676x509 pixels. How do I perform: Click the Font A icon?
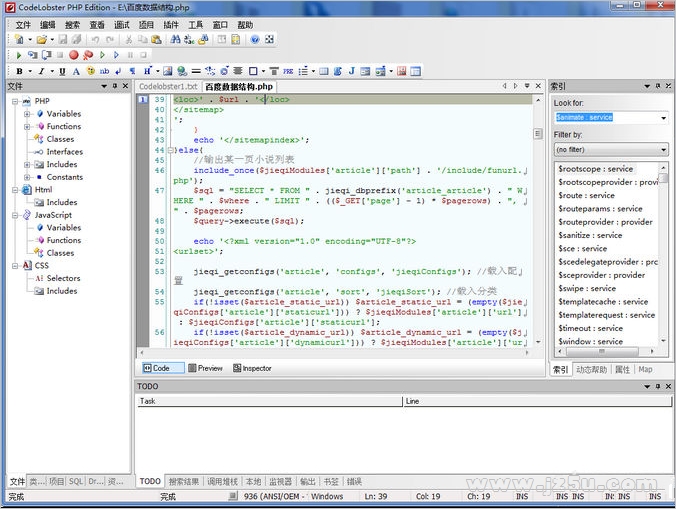click(76, 71)
